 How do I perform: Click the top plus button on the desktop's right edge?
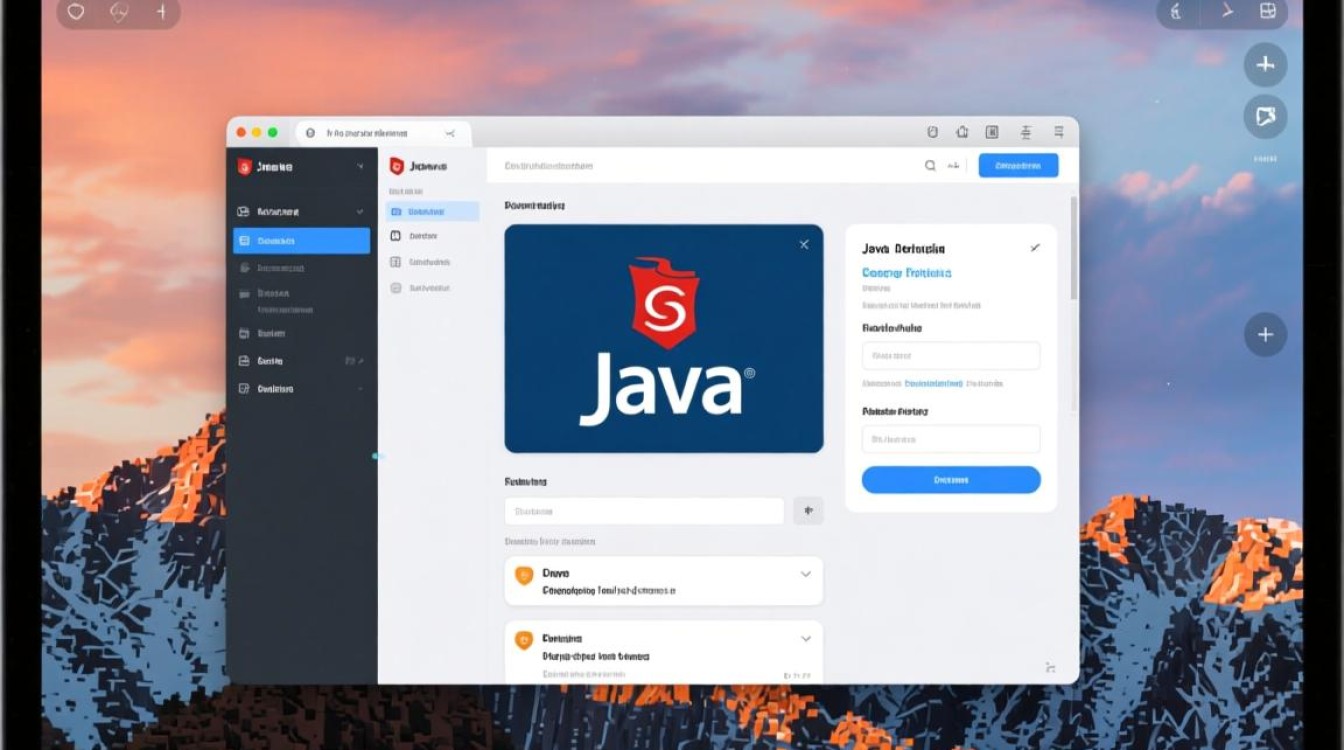[1265, 65]
